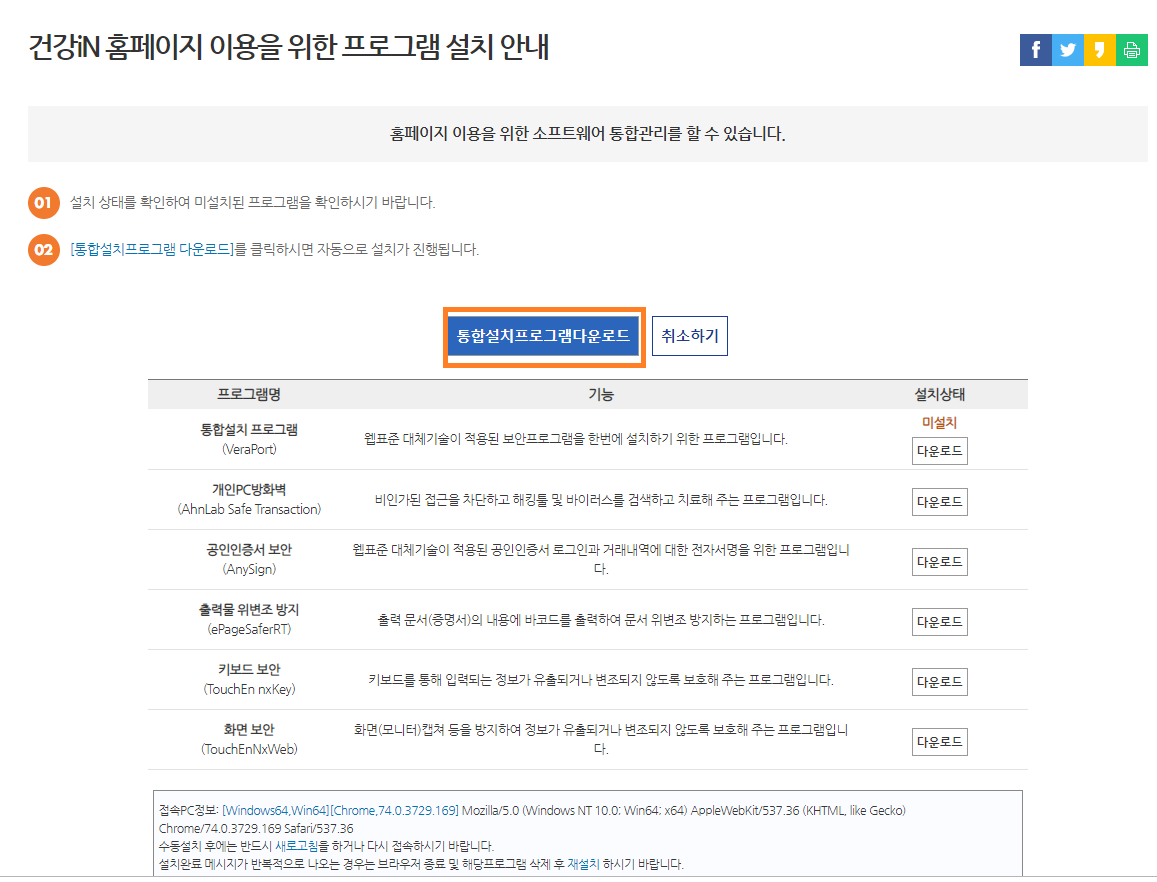The height and width of the screenshot is (882, 1157).
Task: Print the page with the printer icon
Action: [1132, 50]
